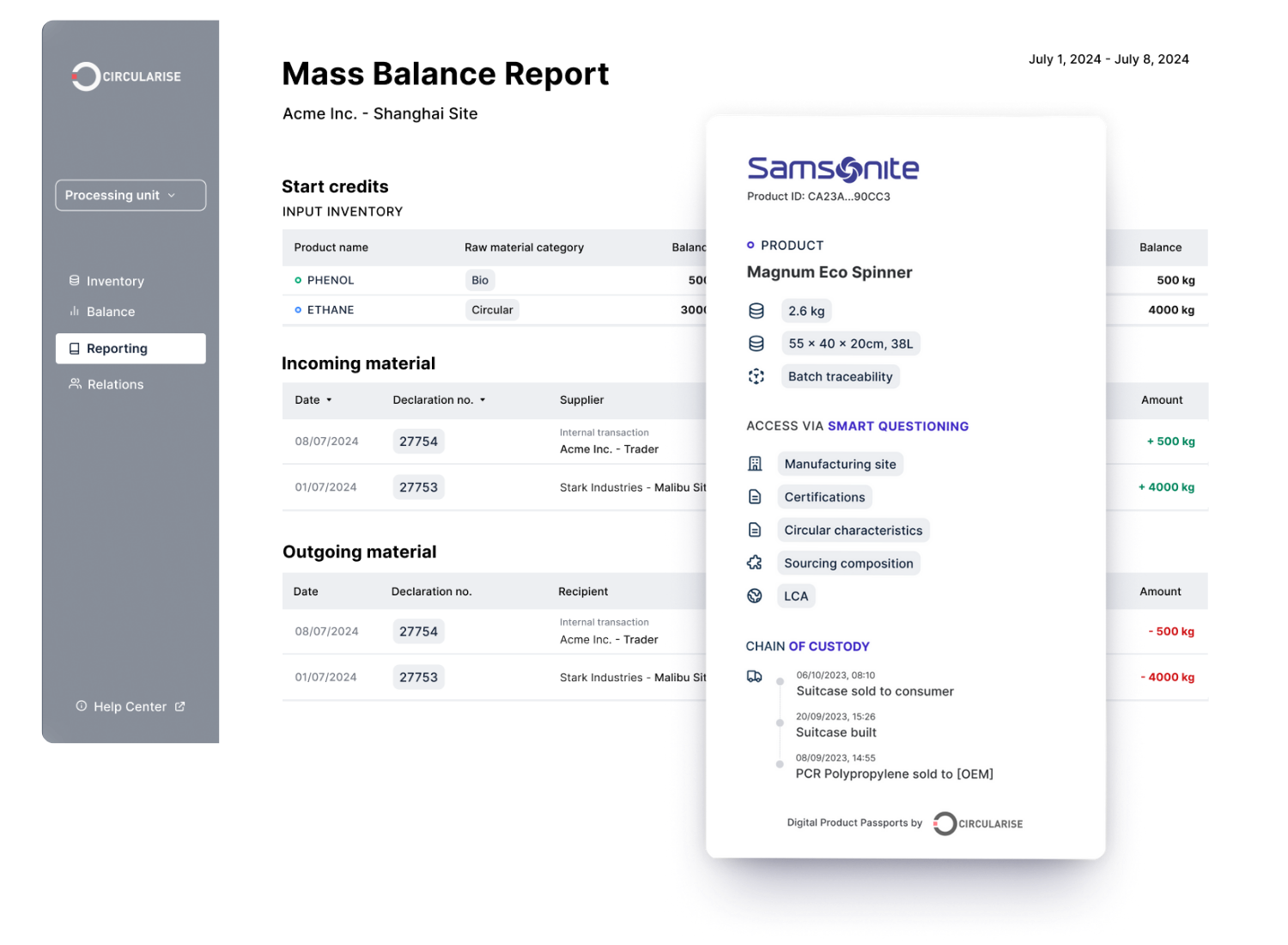
Task: Click the ETHANE status circle icon
Action: (x=298, y=310)
